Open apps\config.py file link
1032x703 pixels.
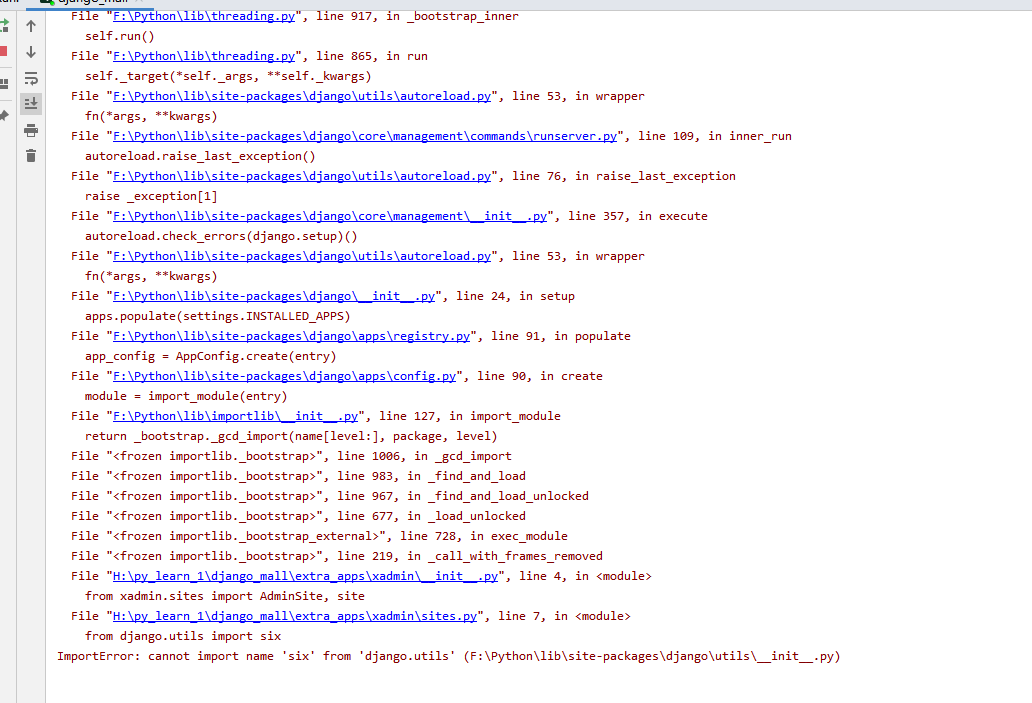(284, 376)
